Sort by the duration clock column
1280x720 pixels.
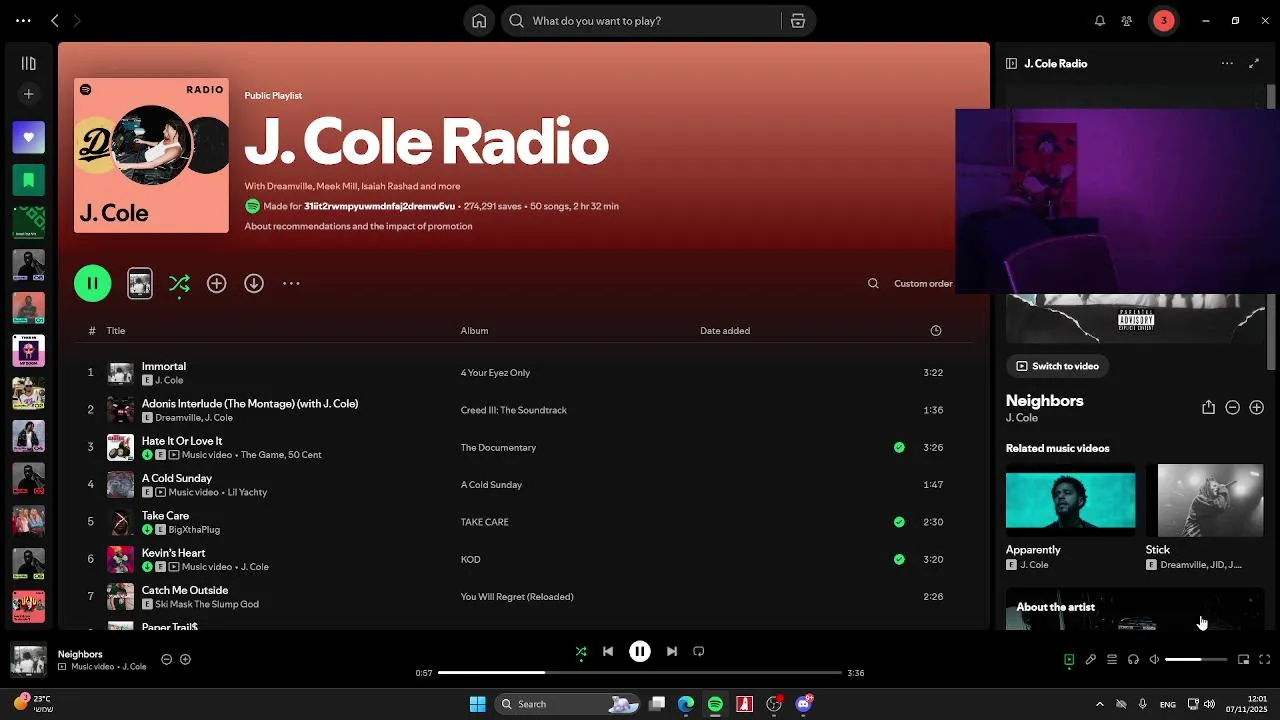[936, 331]
